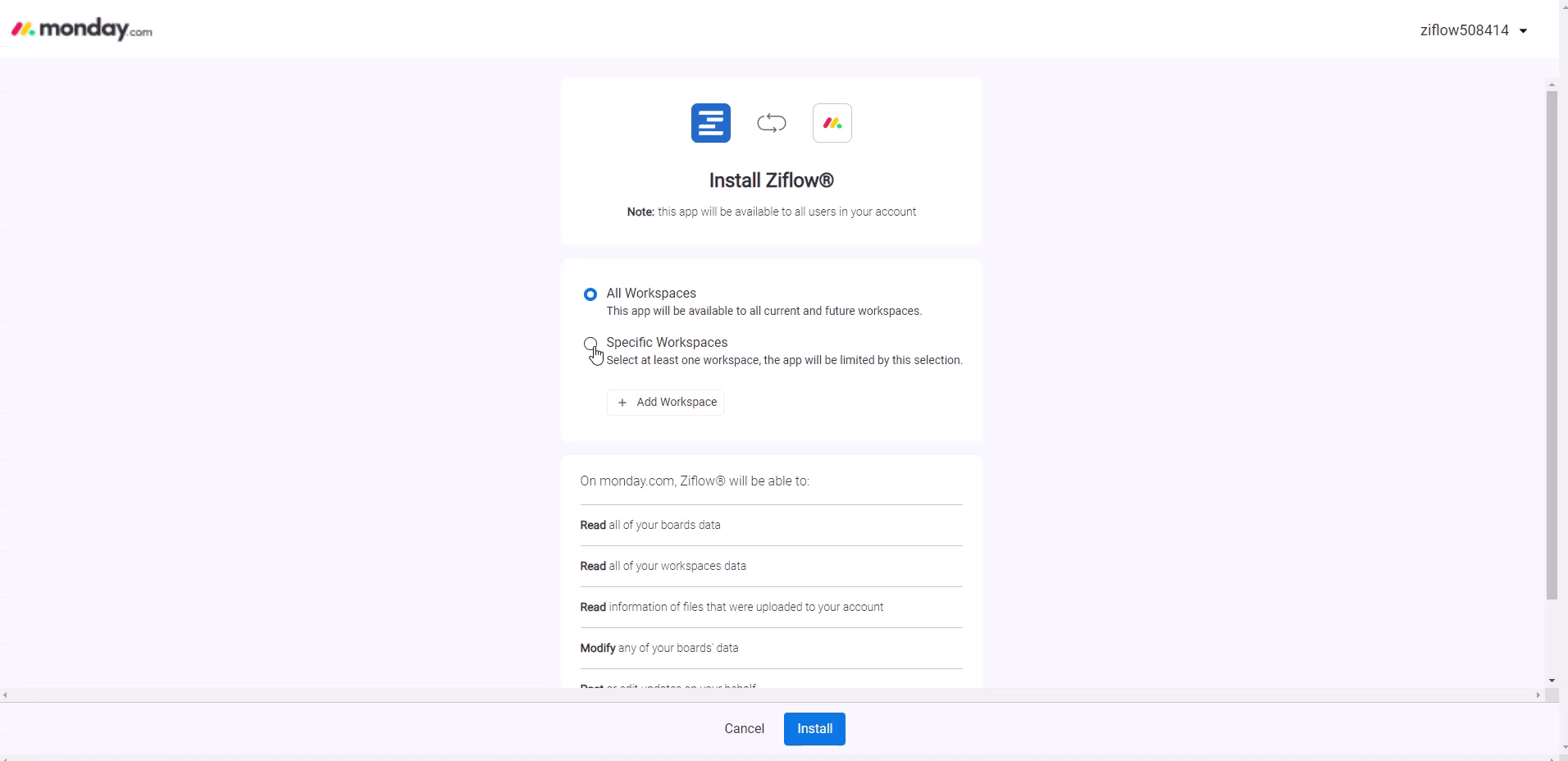Click the vertical scrollbar down arrow
Viewport: 1568px width, 761px height.
(1552, 681)
